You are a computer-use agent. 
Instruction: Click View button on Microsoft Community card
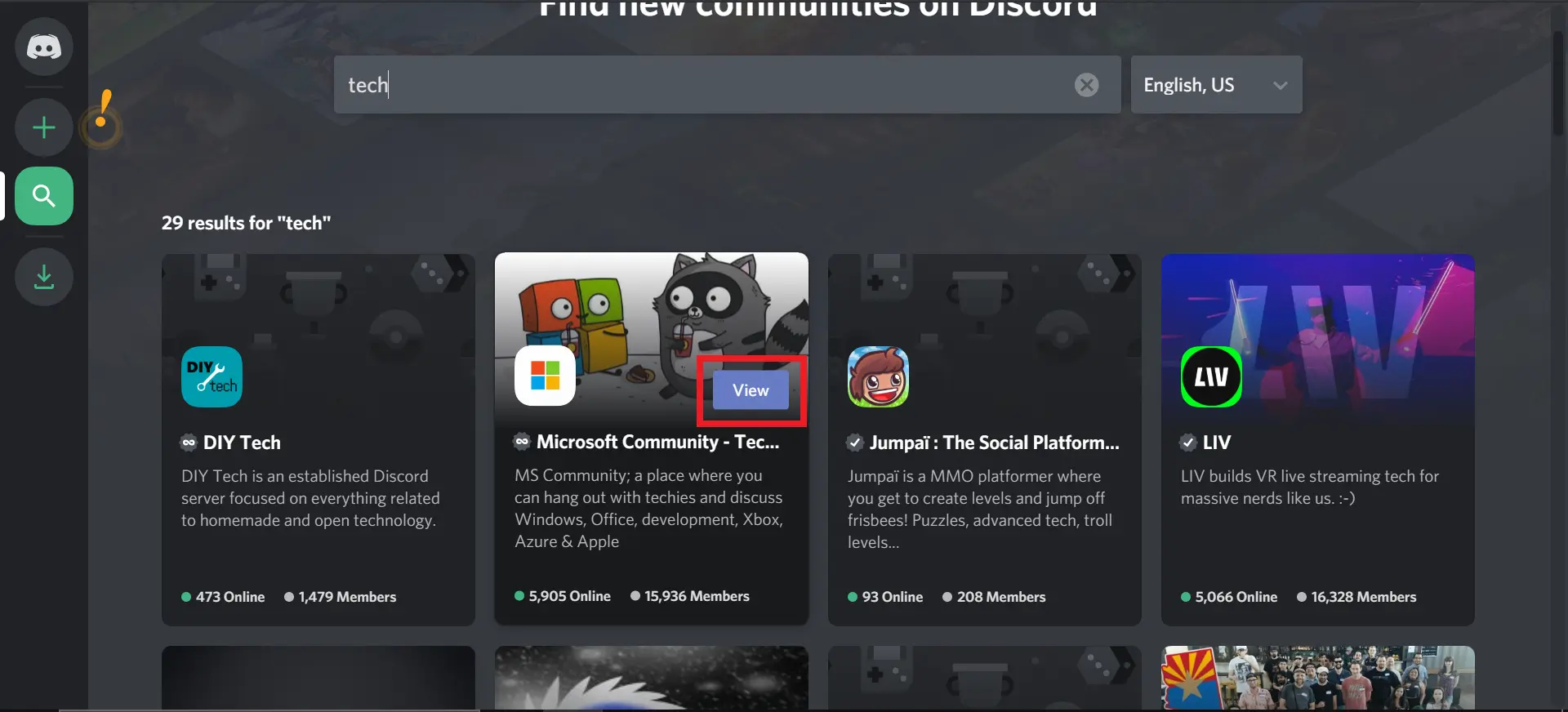[x=751, y=390]
